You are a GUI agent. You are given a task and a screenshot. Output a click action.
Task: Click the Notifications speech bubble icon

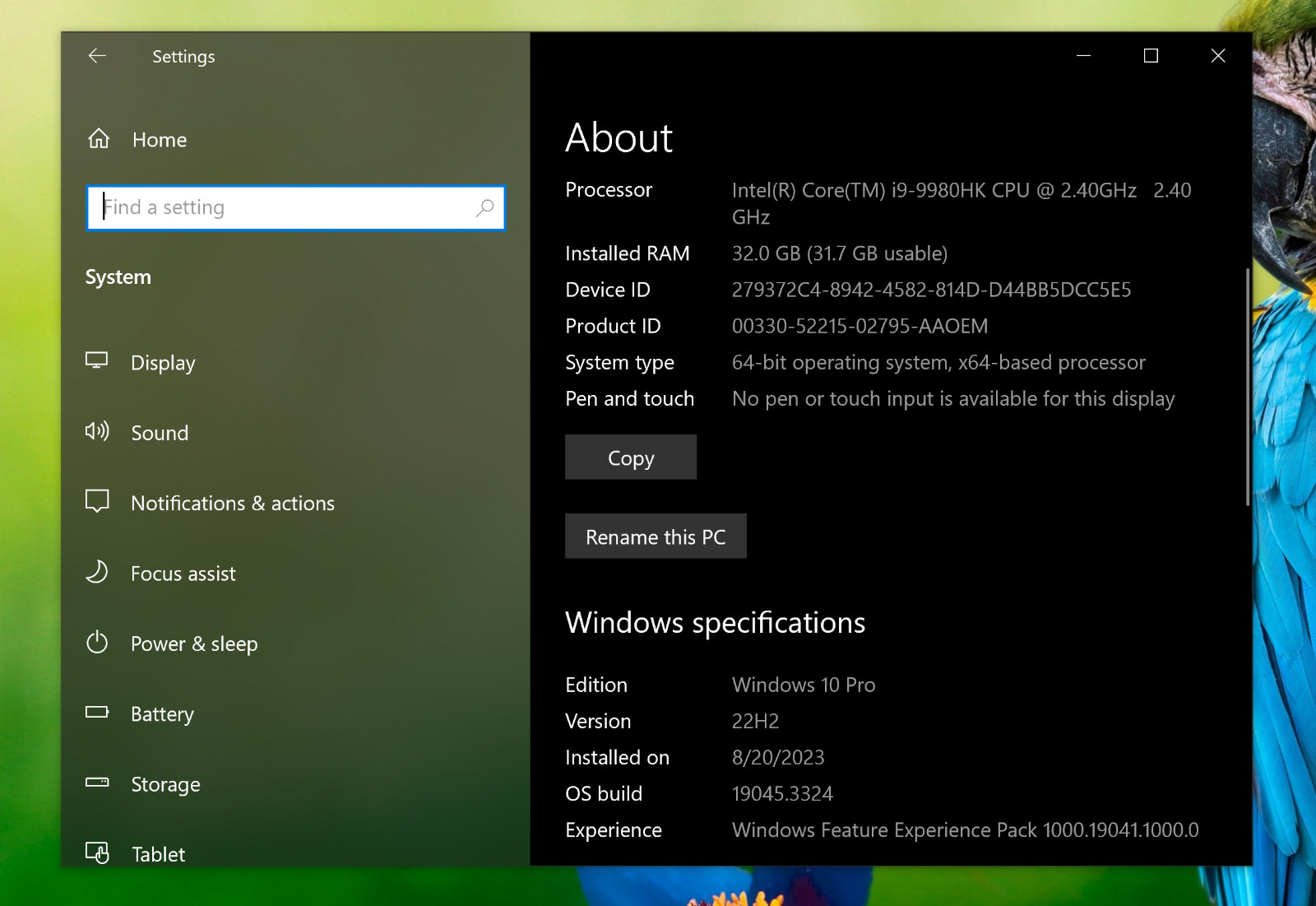[x=97, y=501]
